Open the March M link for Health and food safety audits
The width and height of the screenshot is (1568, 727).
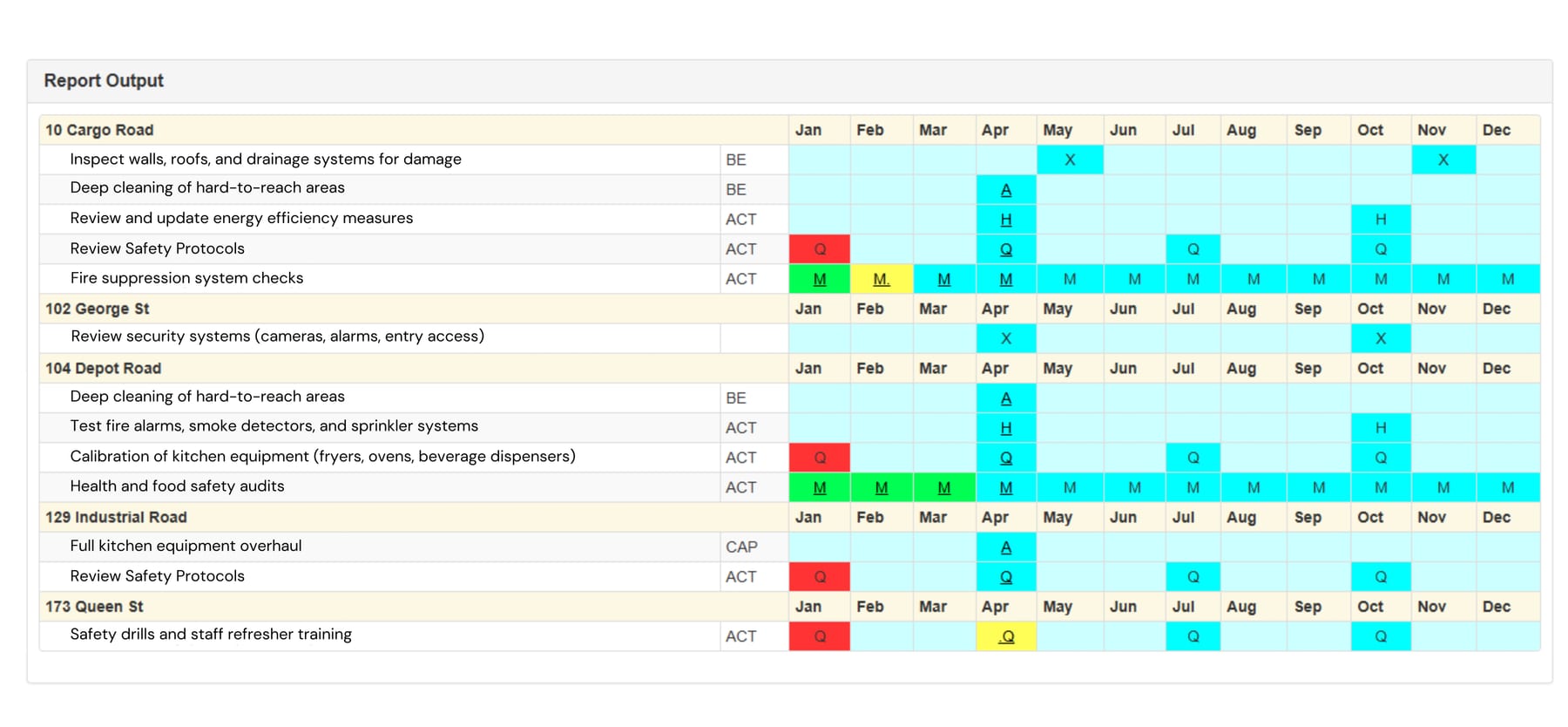pos(944,487)
